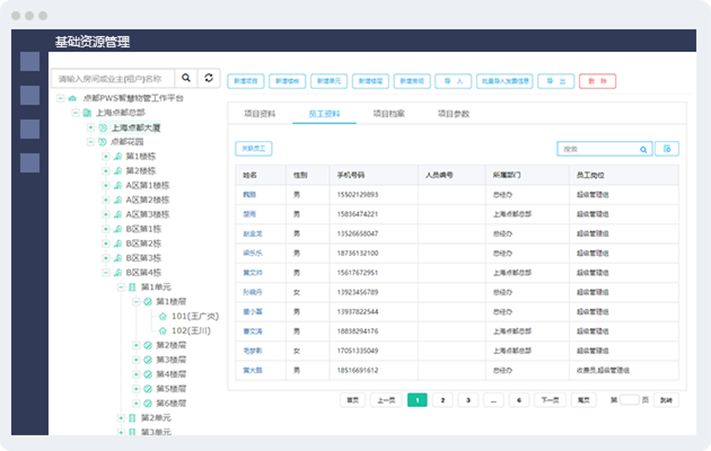
Task: Click the 关联员工 button
Action: pyautogui.click(x=253, y=149)
